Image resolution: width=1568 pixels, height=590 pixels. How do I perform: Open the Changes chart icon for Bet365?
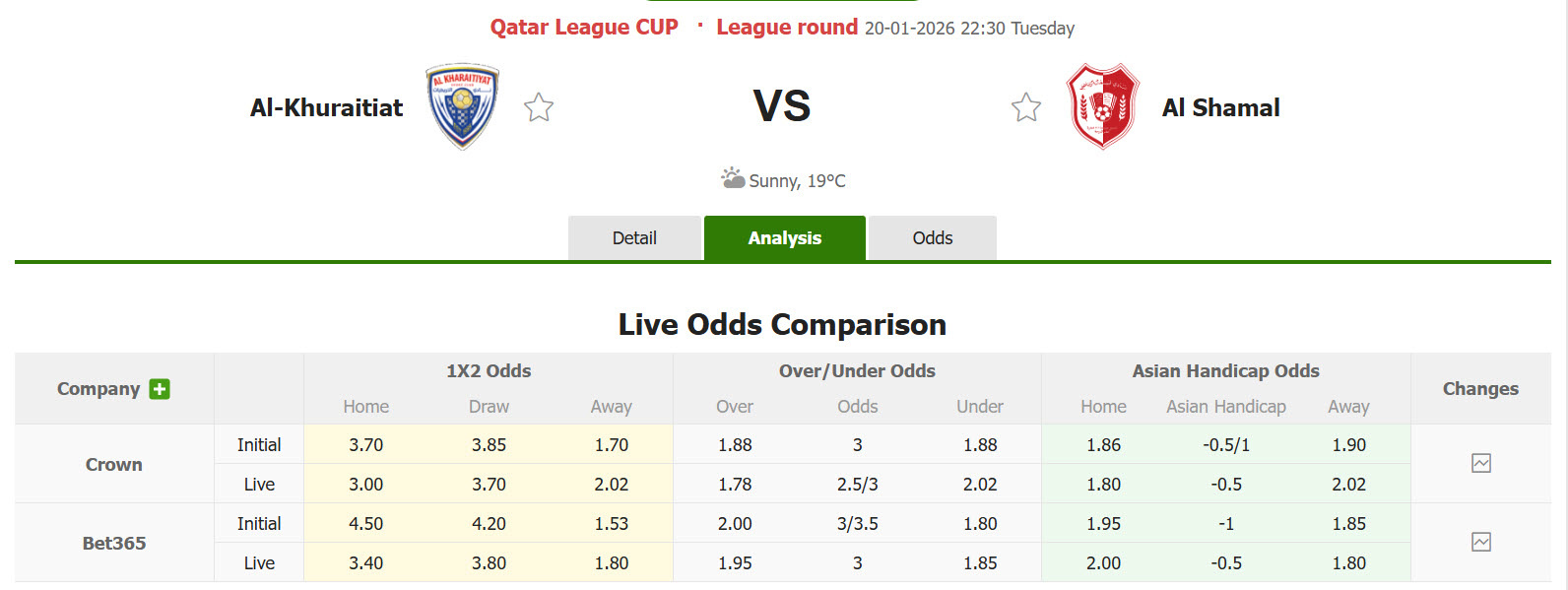[x=1480, y=542]
